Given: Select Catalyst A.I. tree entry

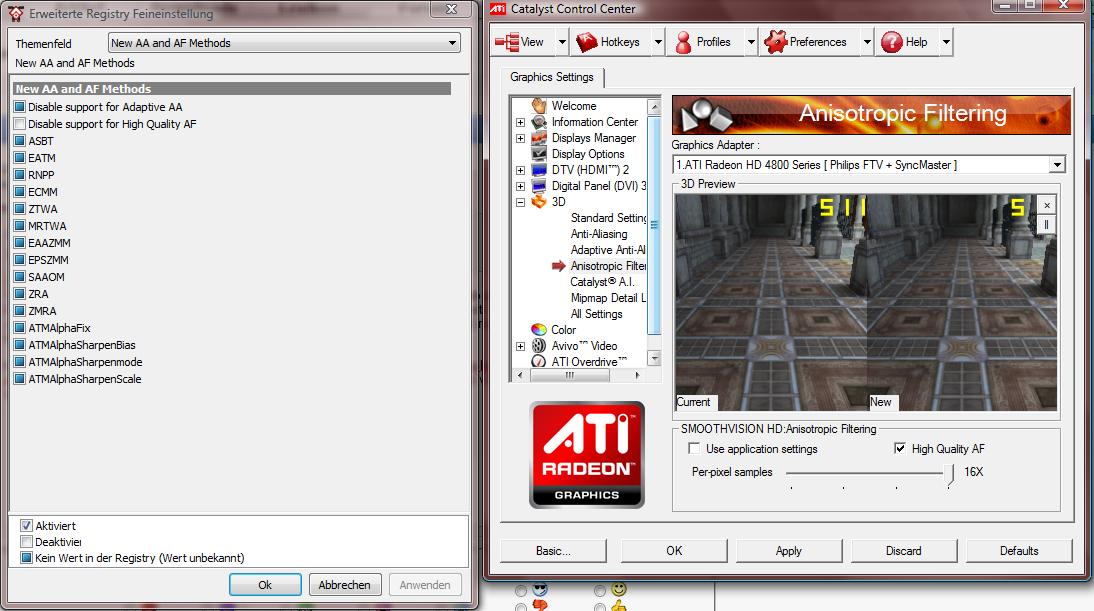Looking at the screenshot, I should 602,282.
